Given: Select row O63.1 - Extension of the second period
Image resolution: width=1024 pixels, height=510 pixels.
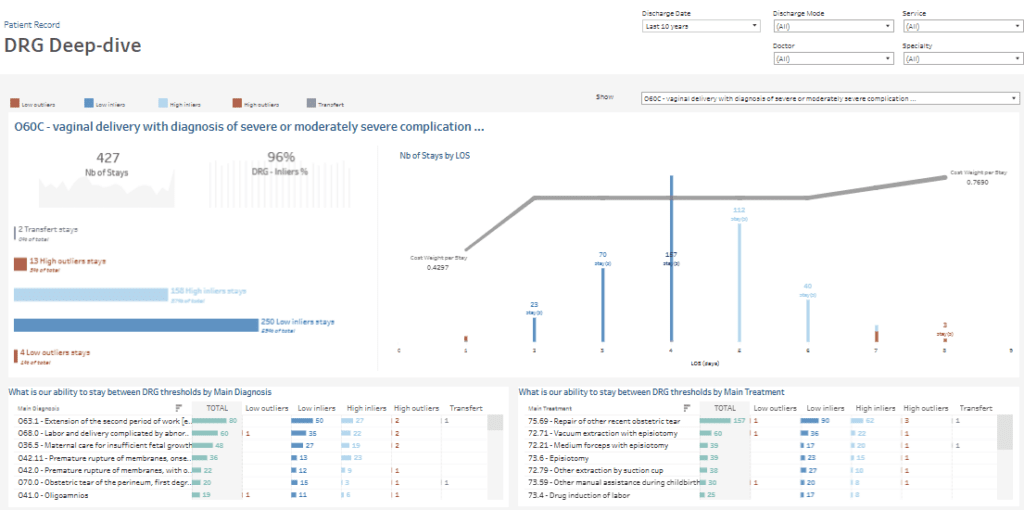Looking at the screenshot, I should pos(104,421).
